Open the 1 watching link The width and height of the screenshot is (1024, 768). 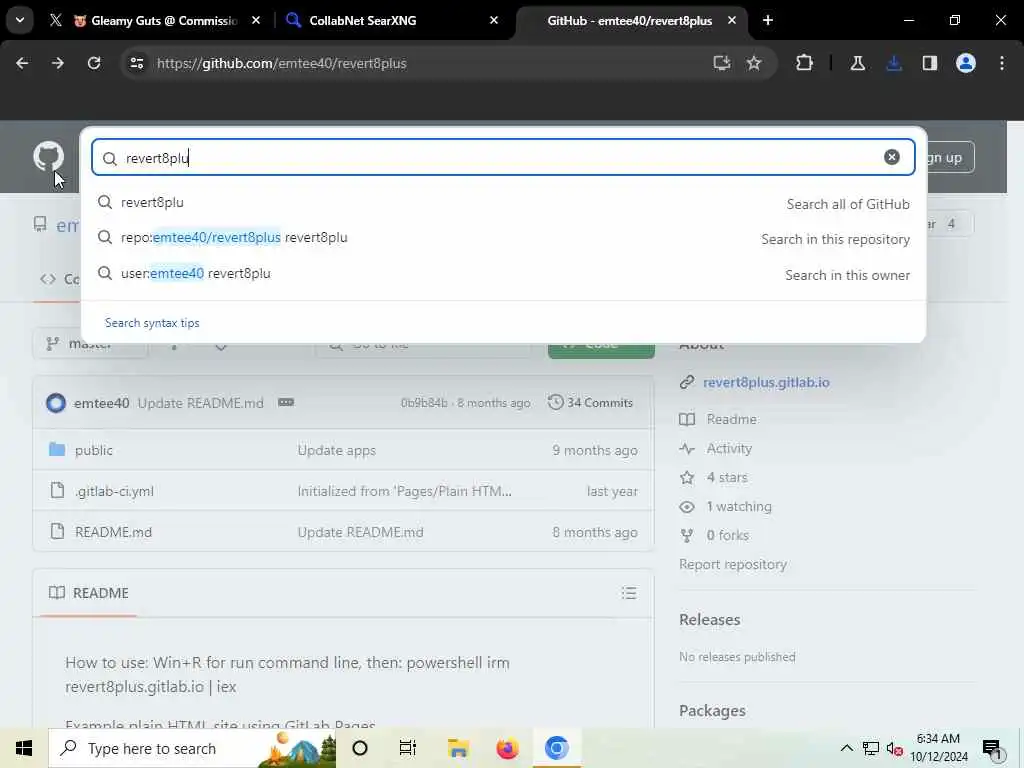click(739, 507)
